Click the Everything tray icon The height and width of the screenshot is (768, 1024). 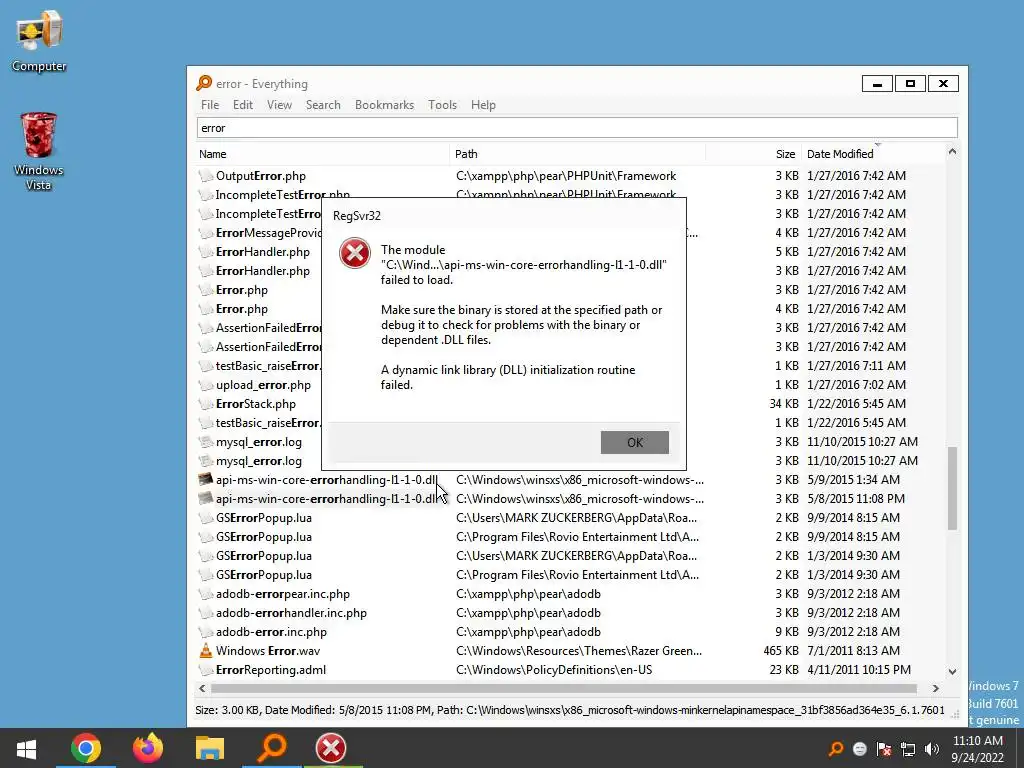pos(836,749)
